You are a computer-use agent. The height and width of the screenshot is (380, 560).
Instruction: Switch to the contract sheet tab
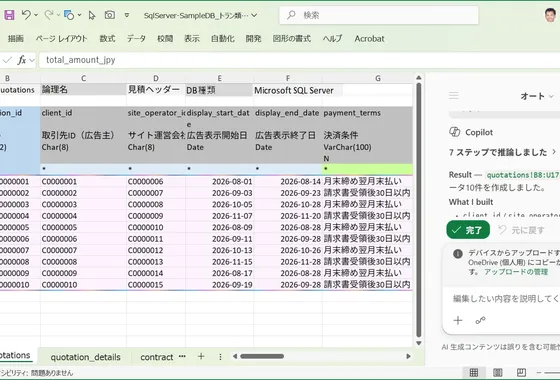157,357
